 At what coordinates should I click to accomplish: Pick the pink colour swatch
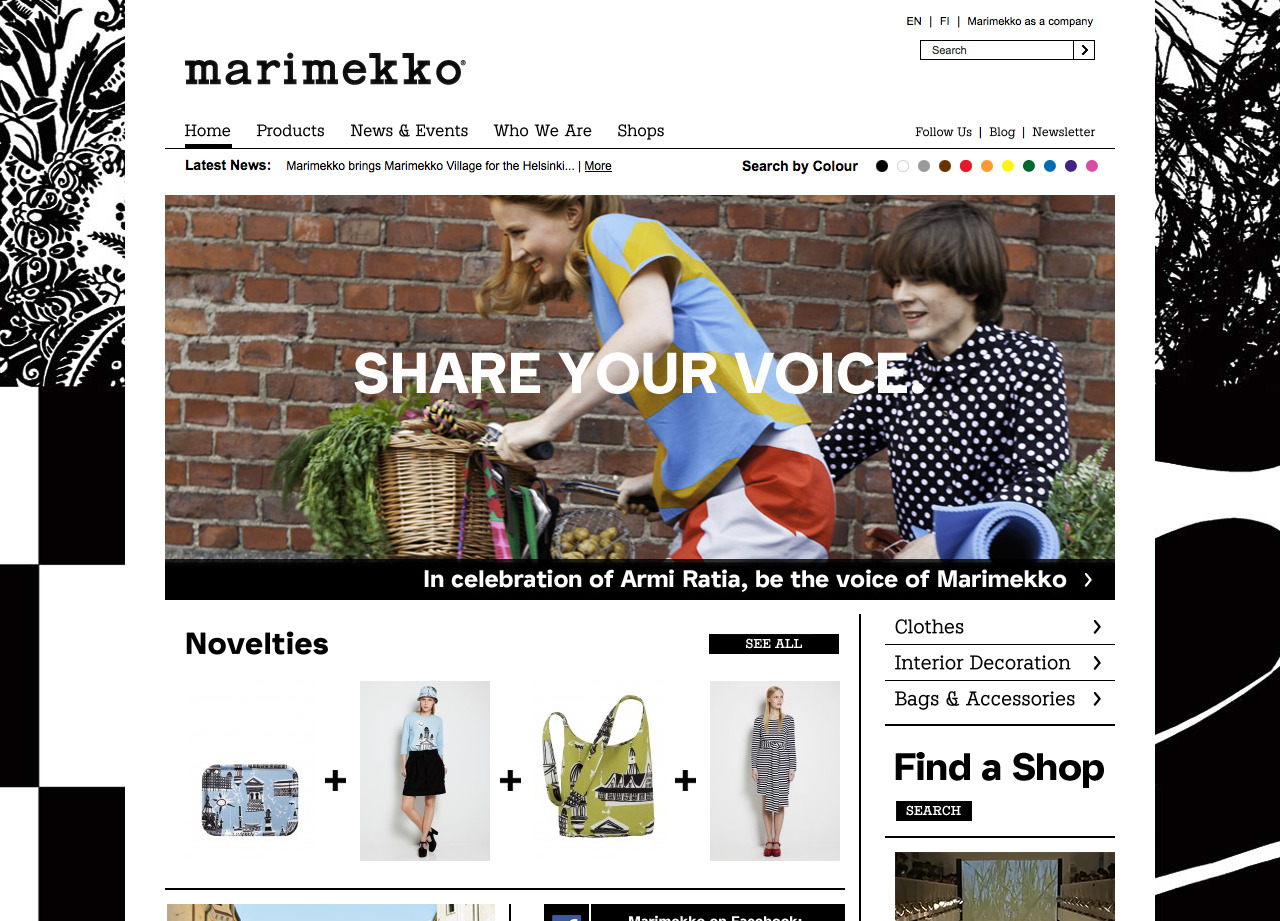(1092, 166)
